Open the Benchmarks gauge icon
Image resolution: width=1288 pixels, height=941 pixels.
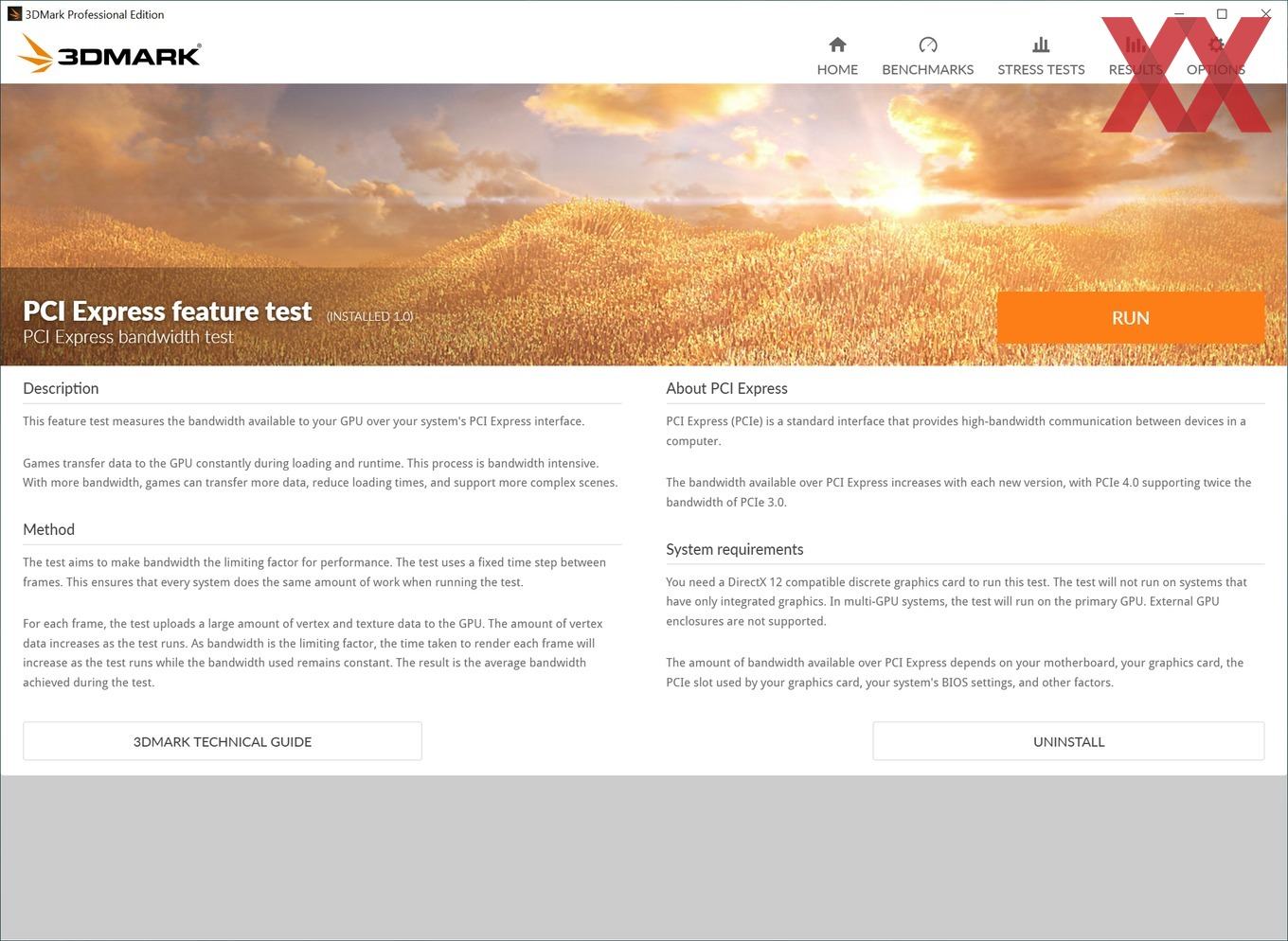click(928, 44)
